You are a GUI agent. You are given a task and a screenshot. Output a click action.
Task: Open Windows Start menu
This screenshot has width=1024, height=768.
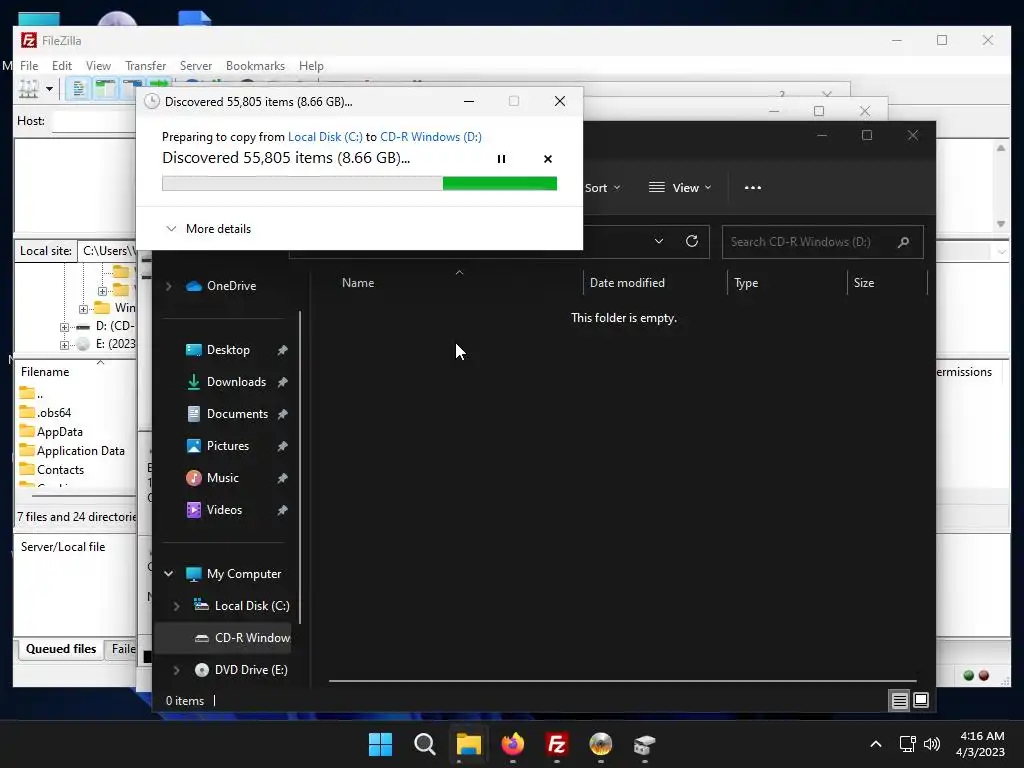tap(381, 744)
